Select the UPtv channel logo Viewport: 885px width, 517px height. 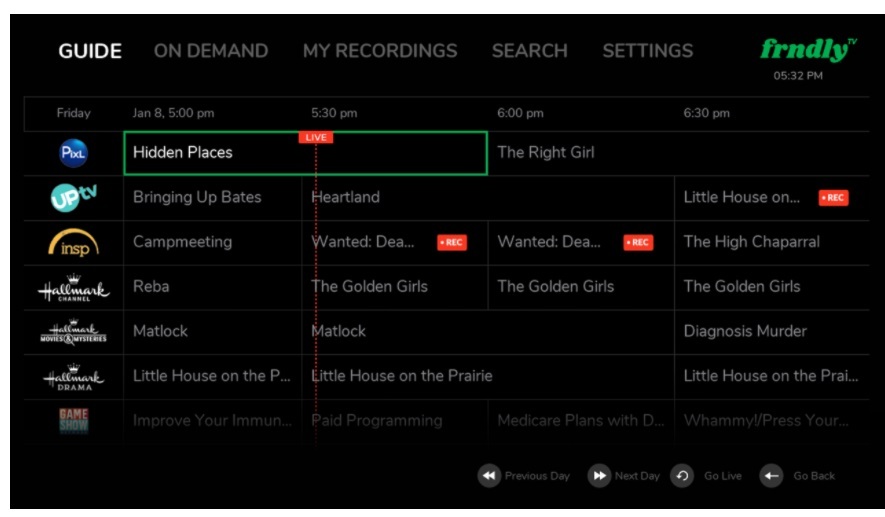click(x=73, y=198)
